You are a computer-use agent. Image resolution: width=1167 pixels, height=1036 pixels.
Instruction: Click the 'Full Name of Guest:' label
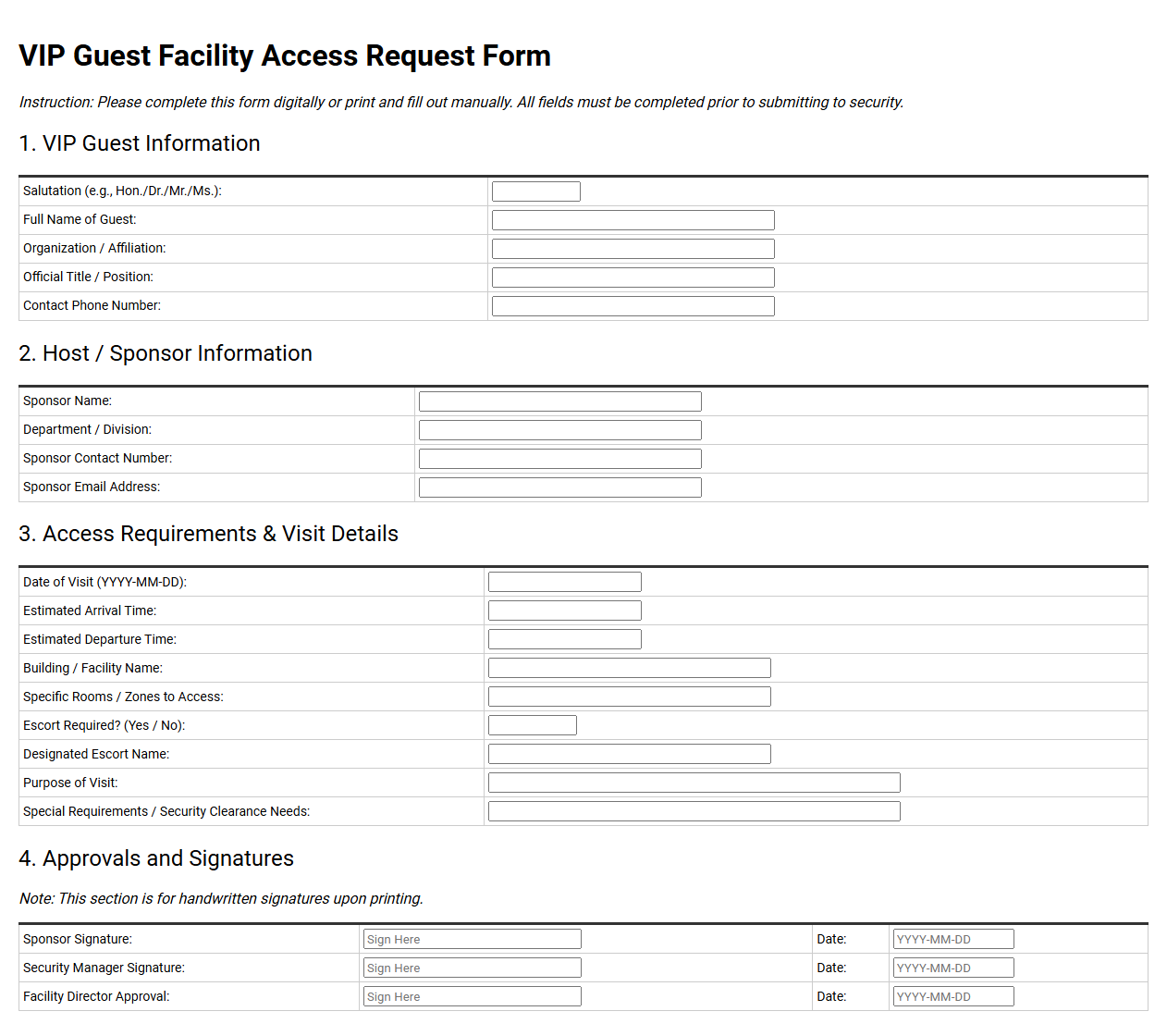(x=80, y=219)
